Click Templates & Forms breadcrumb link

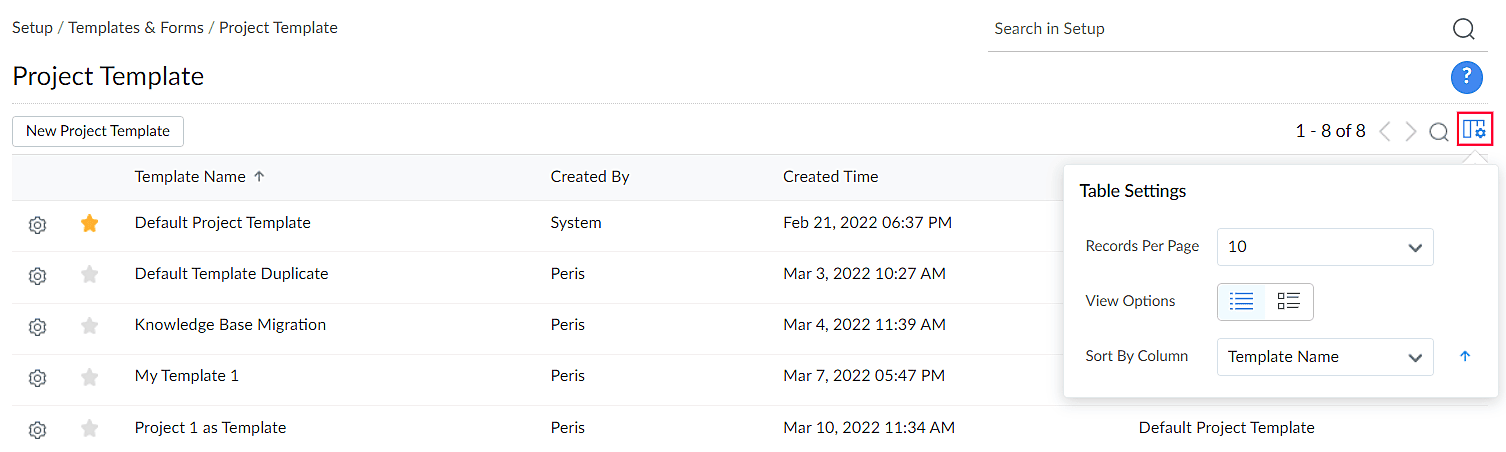[x=138, y=28]
